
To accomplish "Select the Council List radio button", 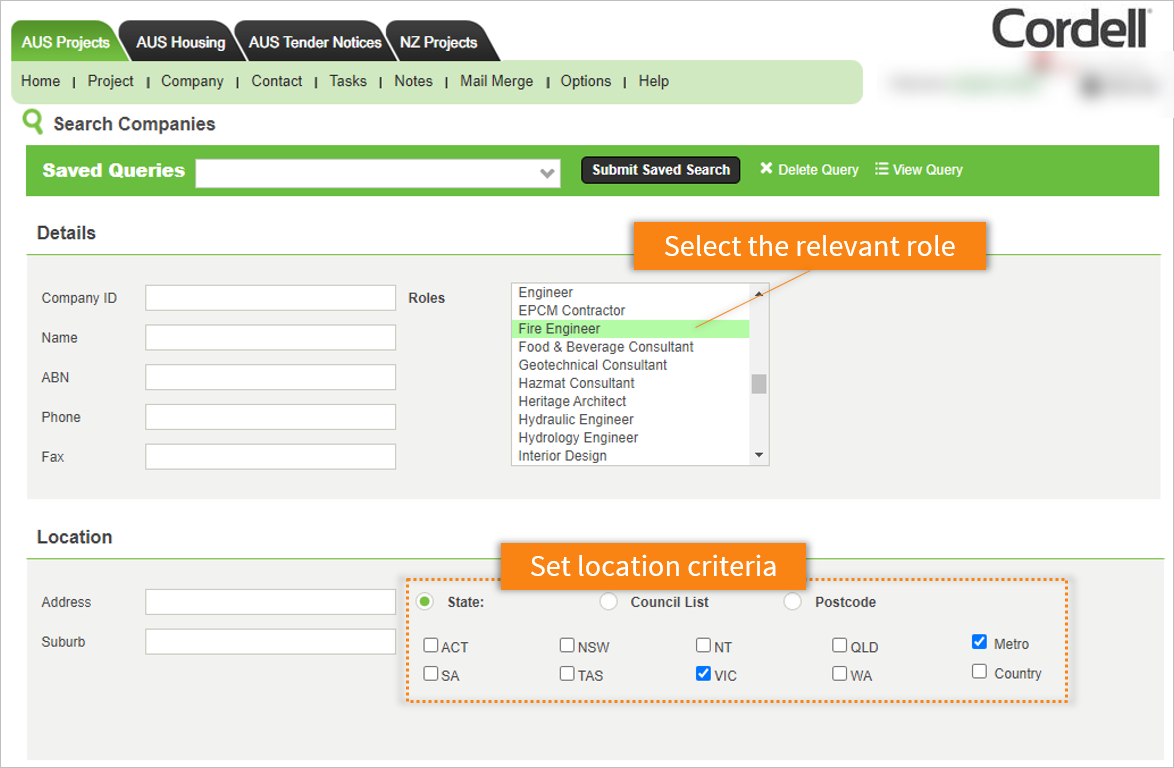I will [609, 601].
